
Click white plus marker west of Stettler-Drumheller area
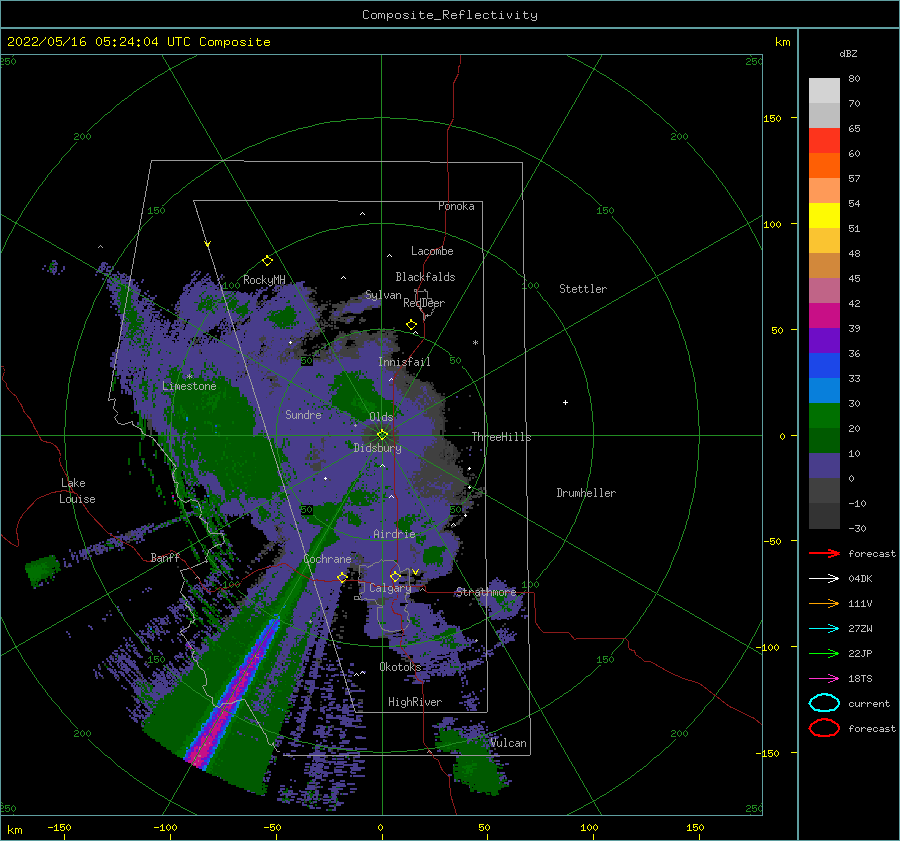point(565,402)
